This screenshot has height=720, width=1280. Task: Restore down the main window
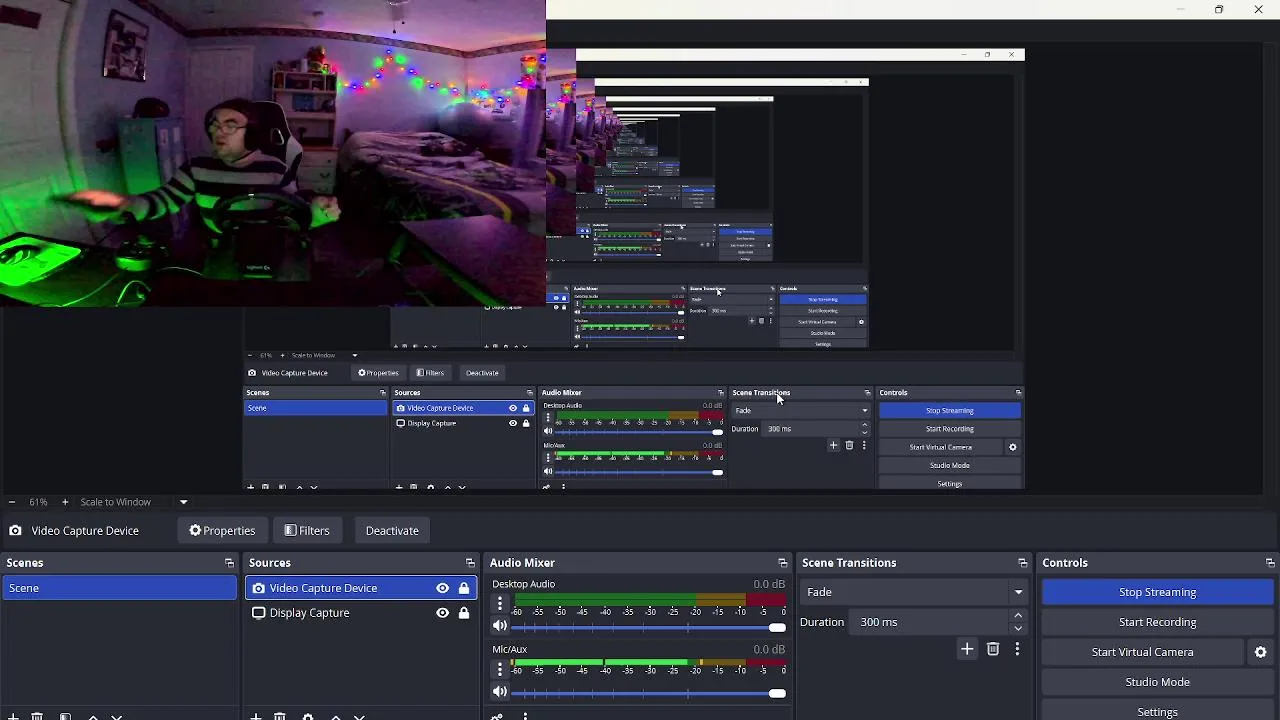[1218, 10]
